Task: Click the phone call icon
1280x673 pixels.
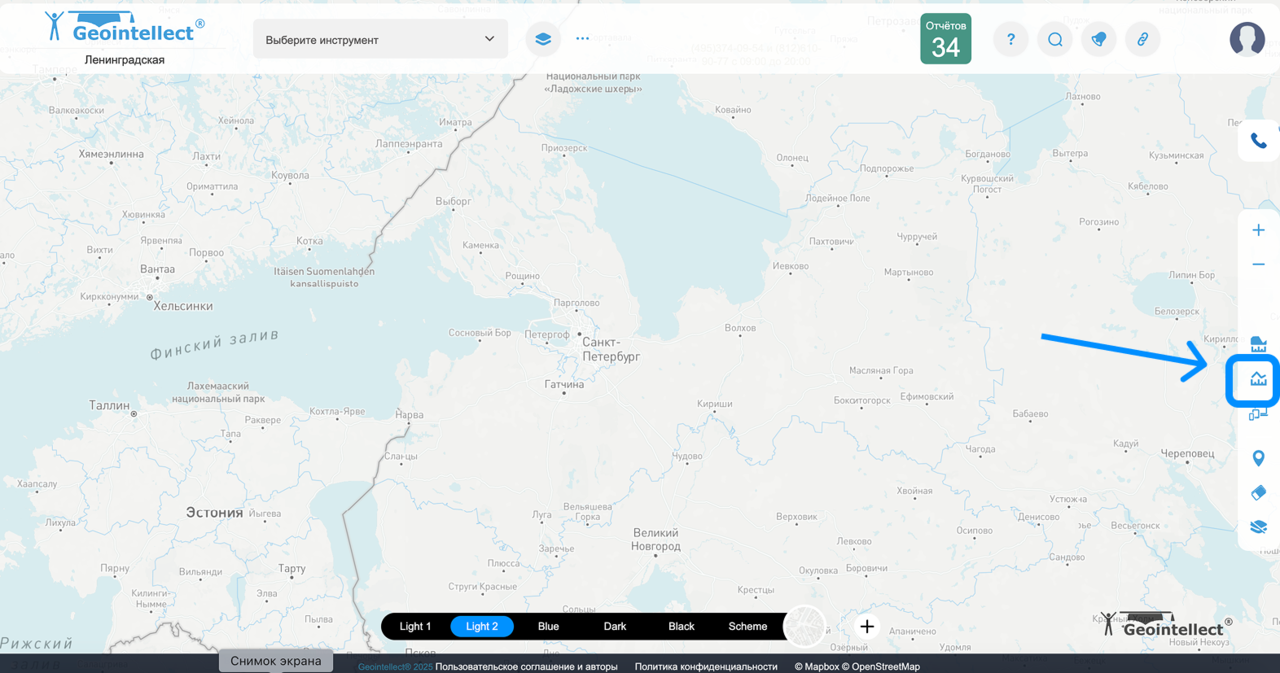Action: pos(1258,141)
